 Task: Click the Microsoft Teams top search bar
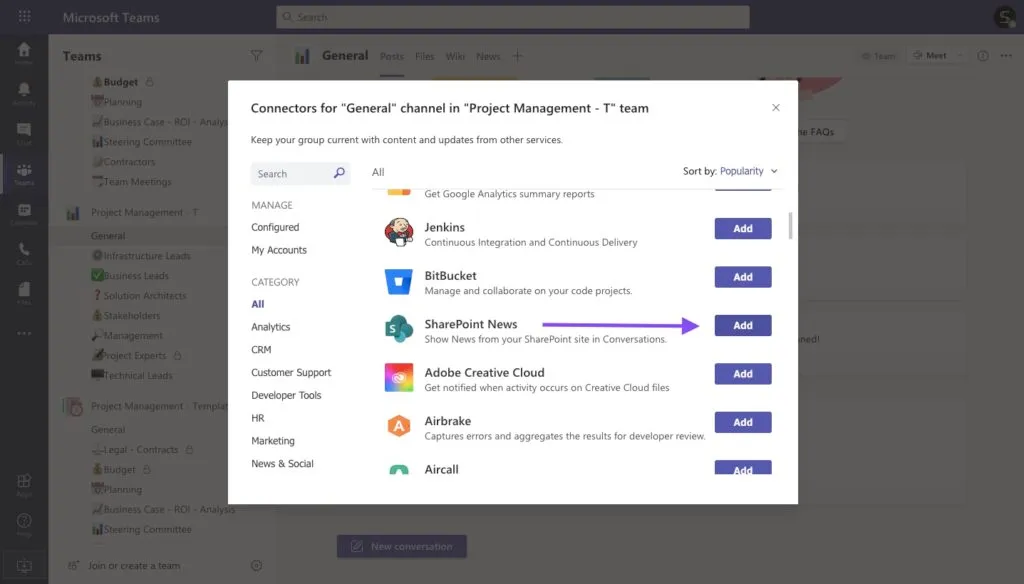click(513, 17)
